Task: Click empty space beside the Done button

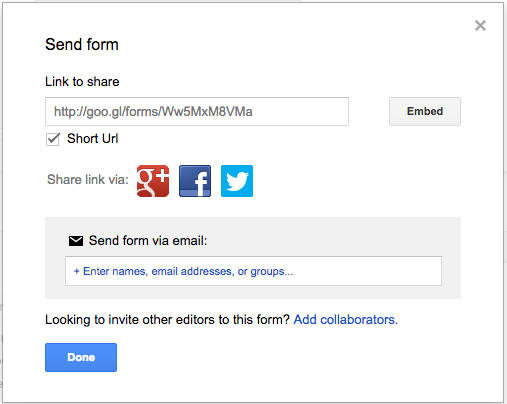Action: pos(267,357)
